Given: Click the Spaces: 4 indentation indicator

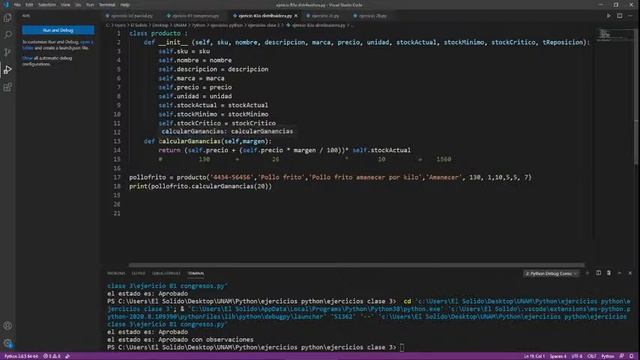Looking at the screenshot, I should click(558, 356).
